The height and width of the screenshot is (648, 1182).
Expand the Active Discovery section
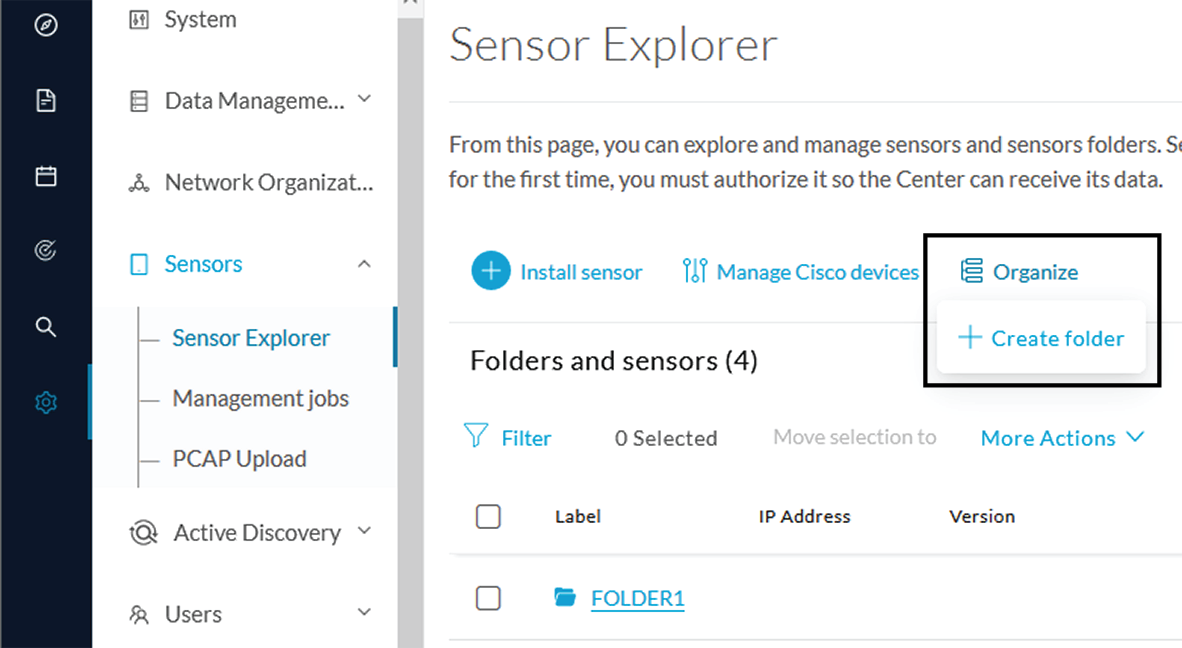click(364, 530)
